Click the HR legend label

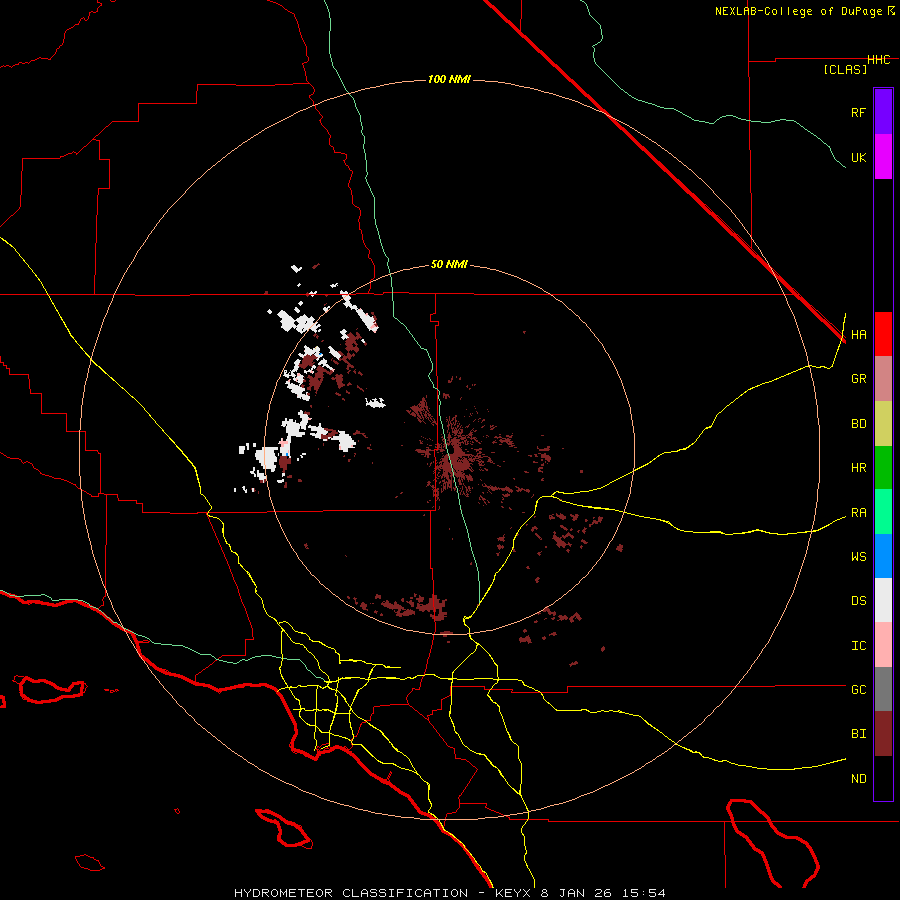coord(858,468)
